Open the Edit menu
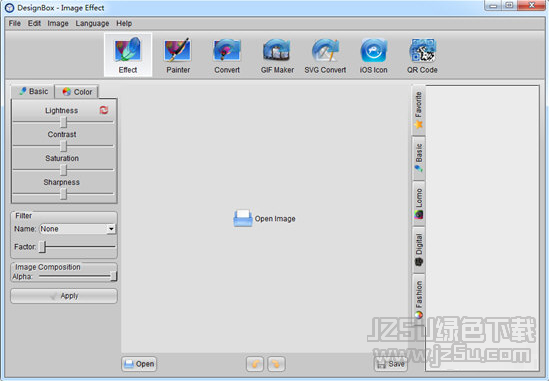This screenshot has width=549, height=381. coord(34,23)
